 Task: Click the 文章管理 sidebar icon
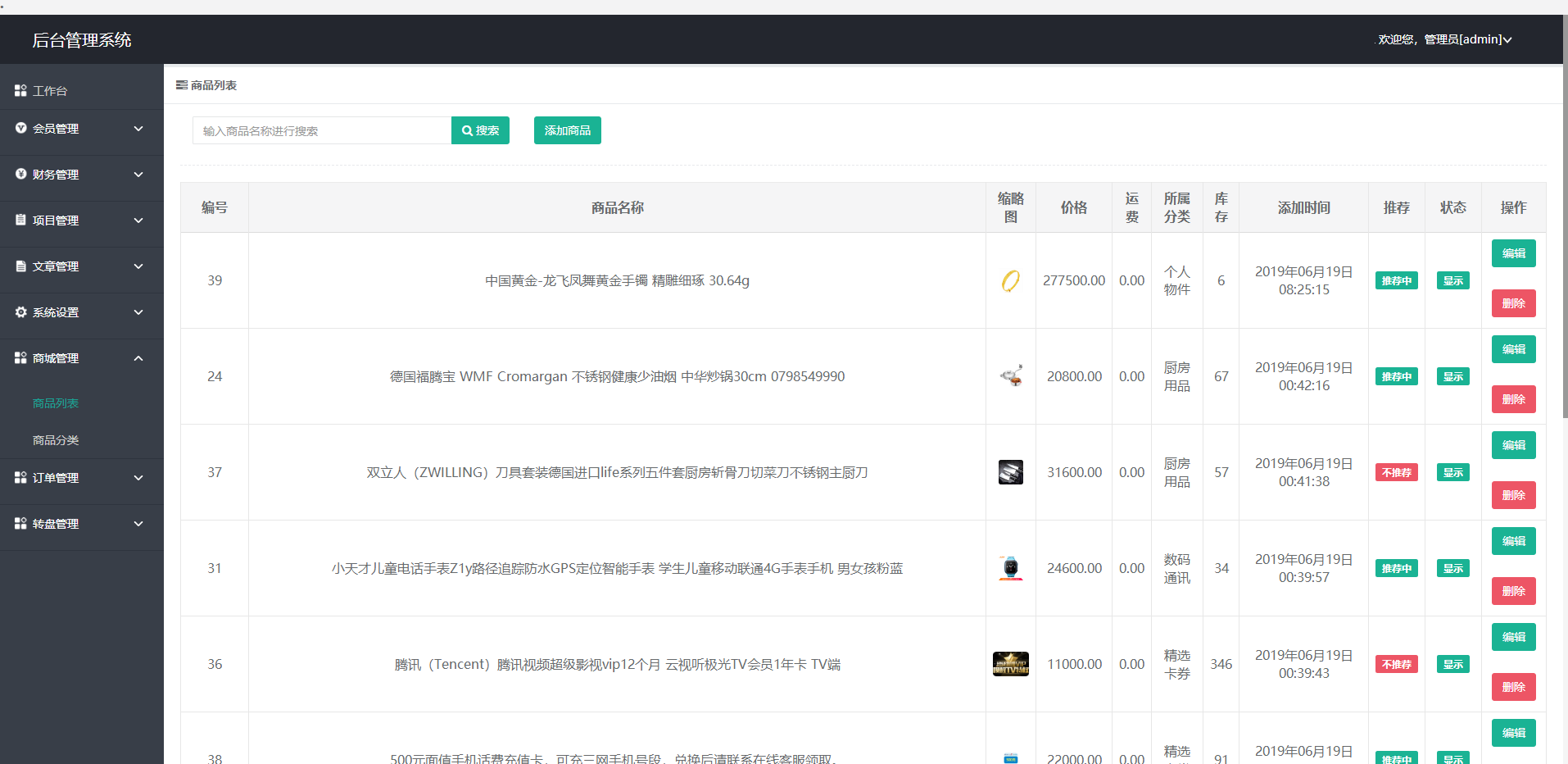20,266
